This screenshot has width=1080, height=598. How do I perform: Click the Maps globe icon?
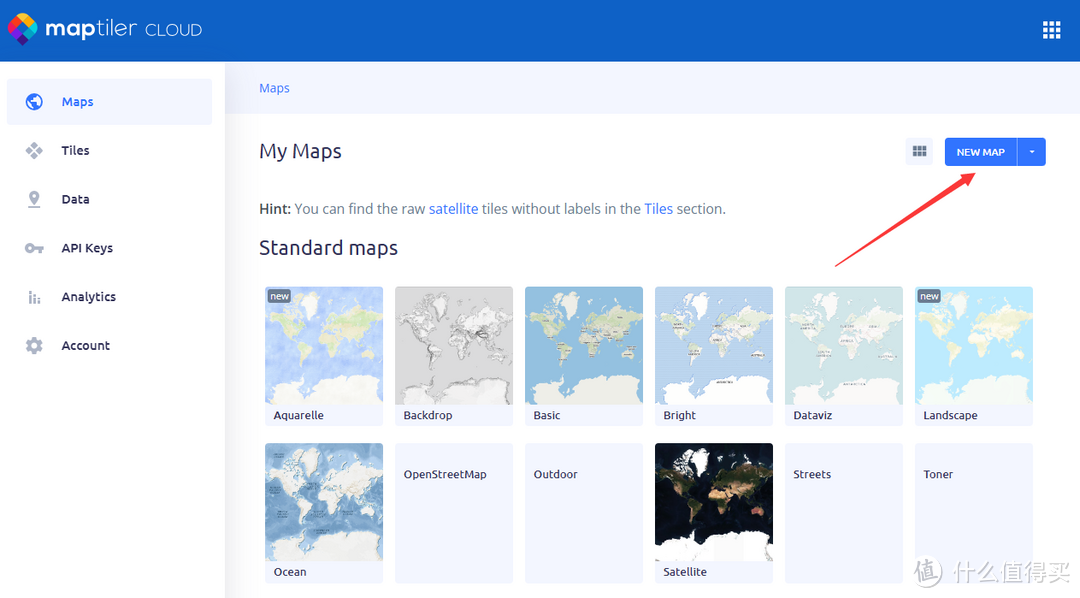coord(34,102)
